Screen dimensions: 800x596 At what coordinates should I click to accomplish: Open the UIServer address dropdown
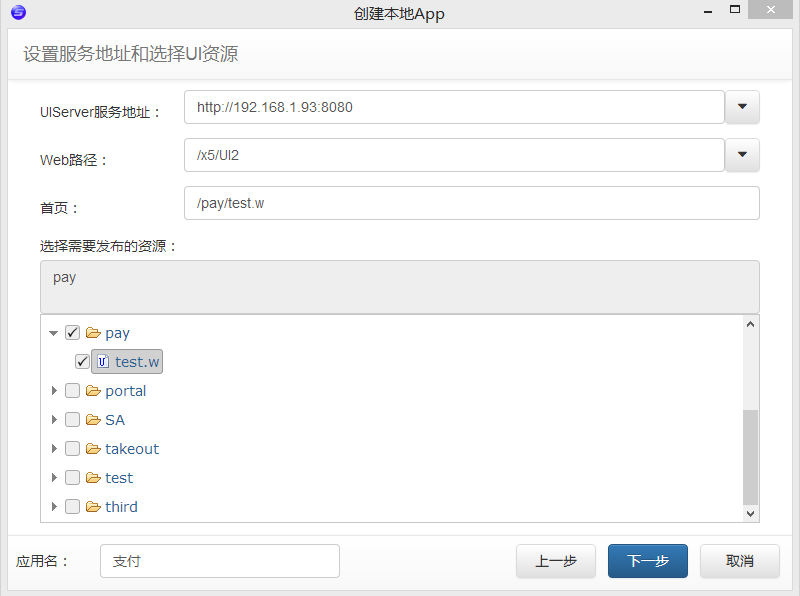(x=742, y=107)
